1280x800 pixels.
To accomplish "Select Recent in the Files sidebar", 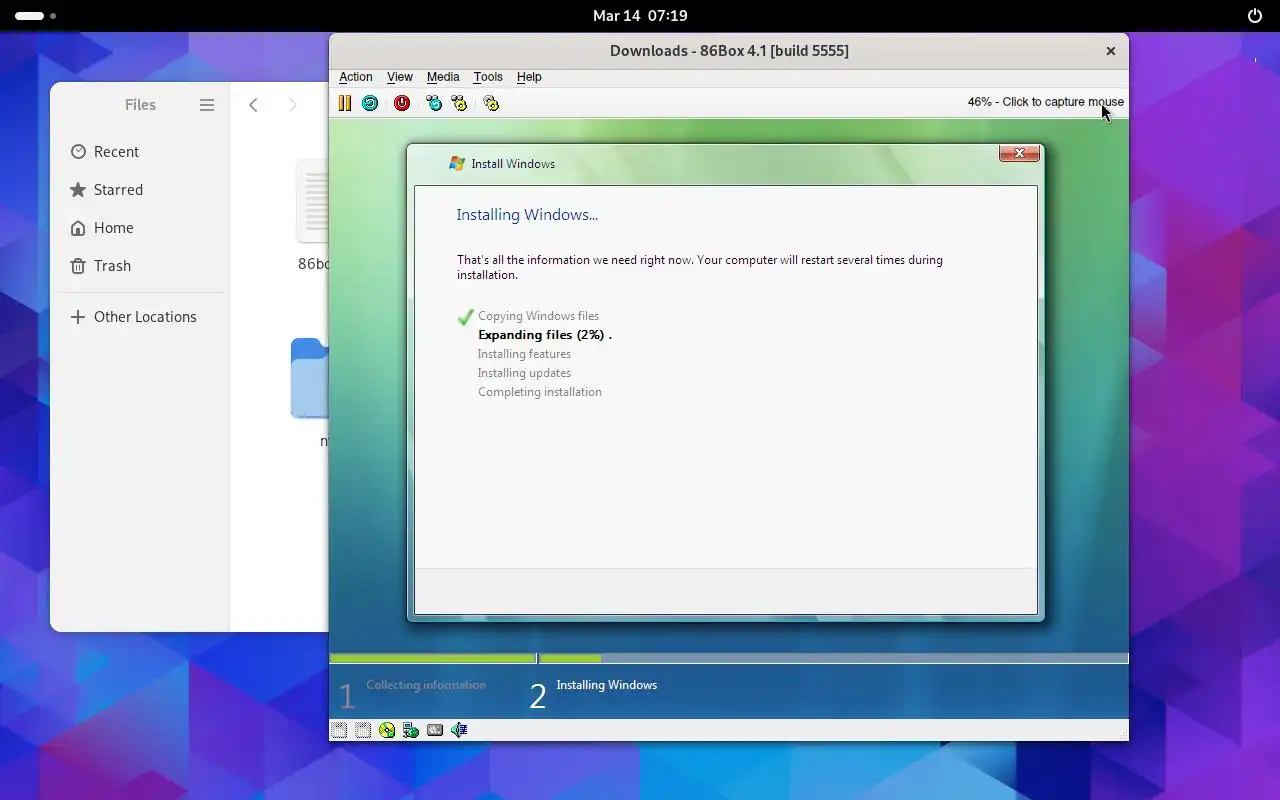I will coord(140,152).
